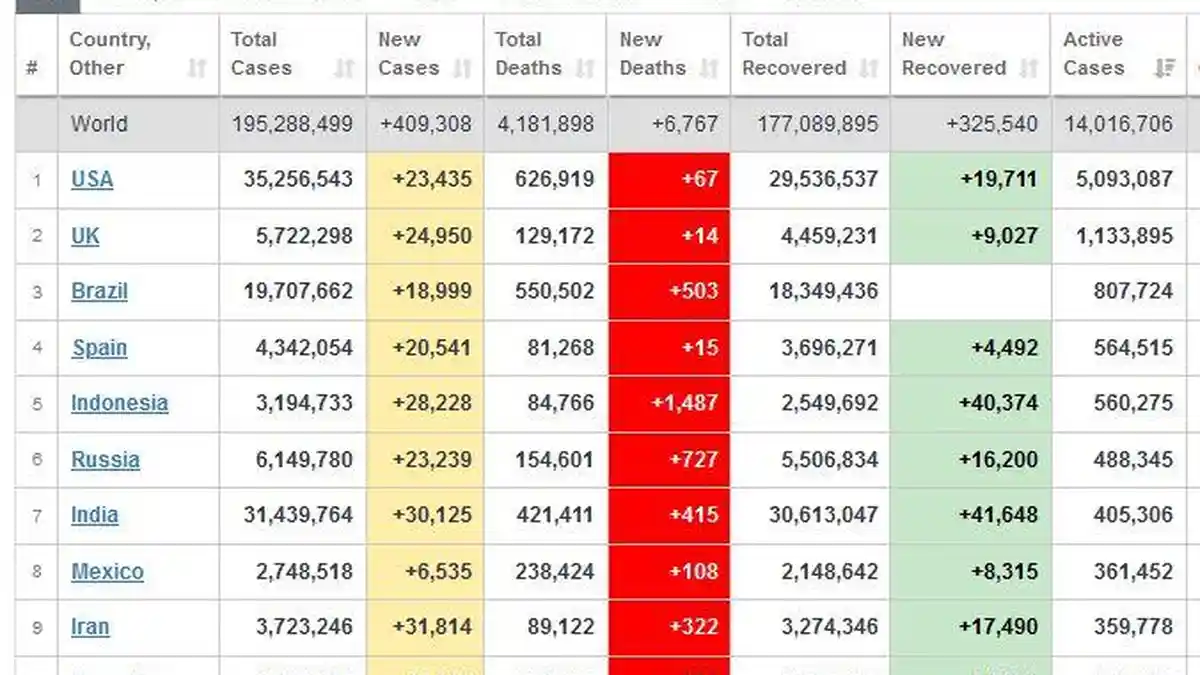Click USA new deaths +67 cell

click(669, 180)
